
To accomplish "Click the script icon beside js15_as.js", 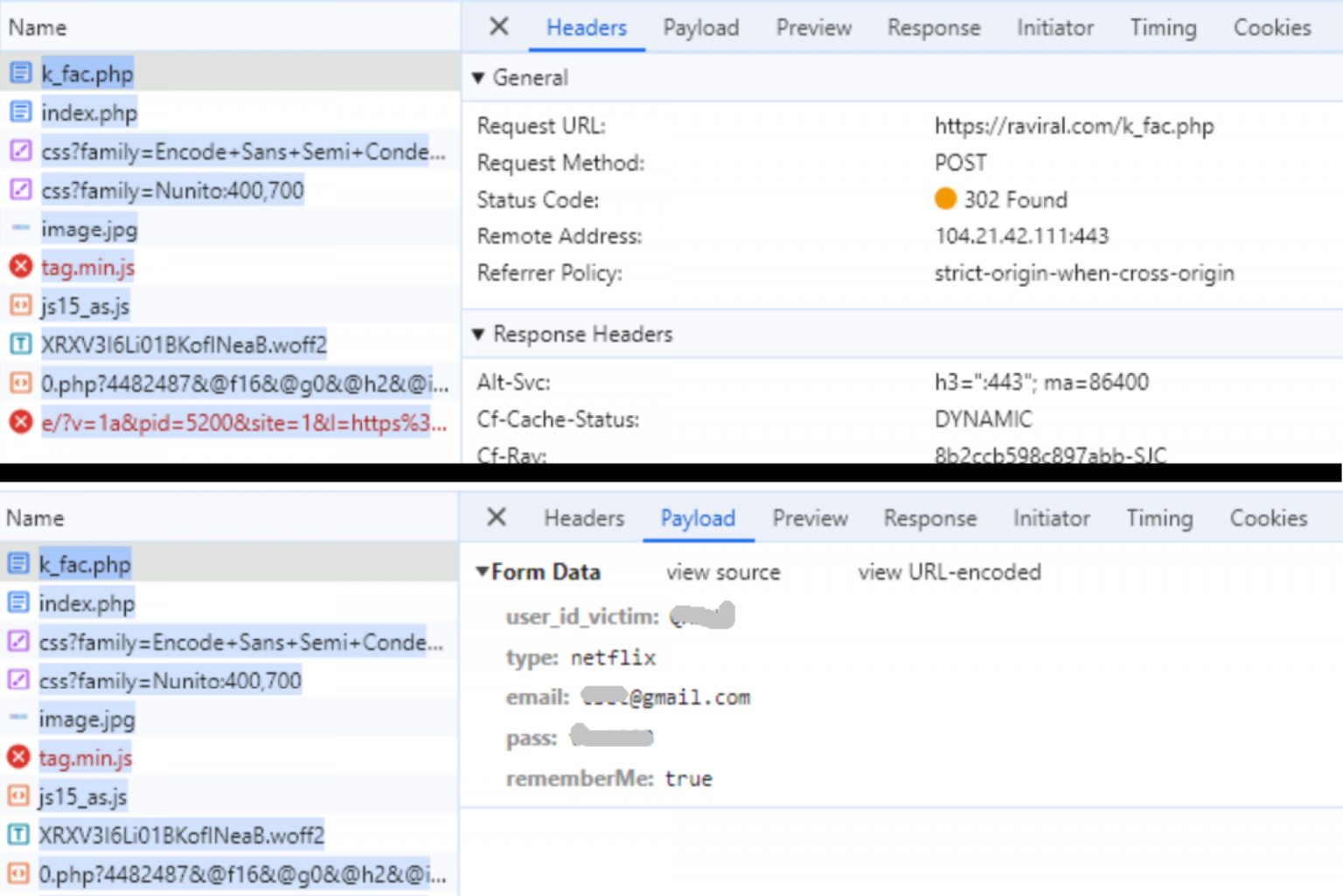I will point(20,305).
